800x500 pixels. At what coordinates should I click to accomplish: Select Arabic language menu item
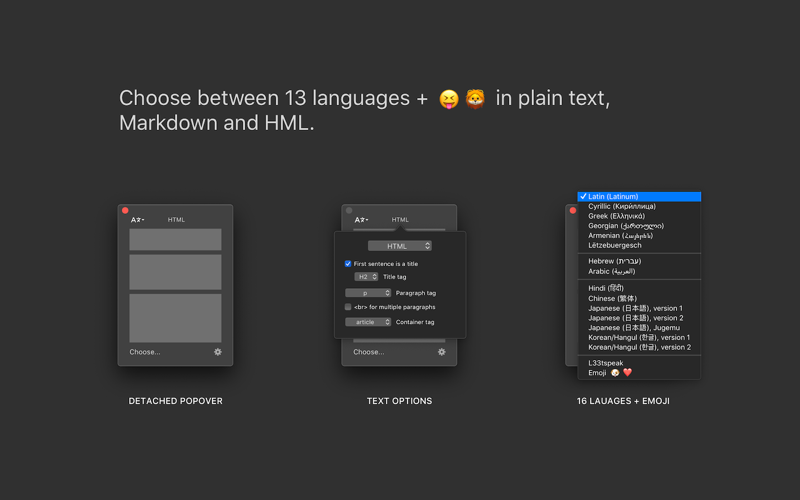(x=639, y=271)
